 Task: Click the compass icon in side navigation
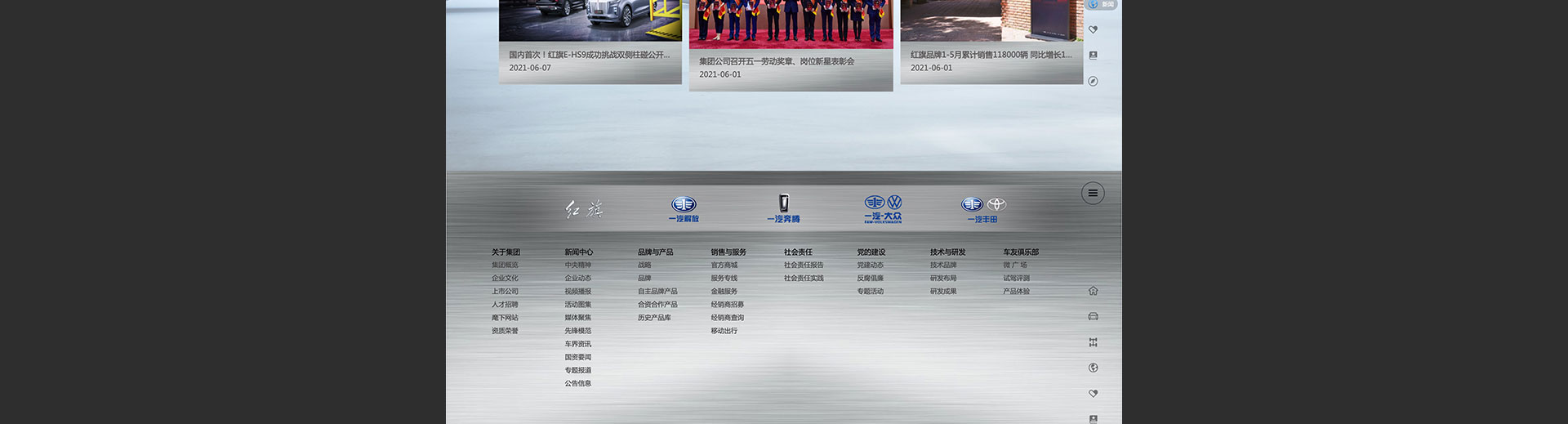tap(1093, 81)
